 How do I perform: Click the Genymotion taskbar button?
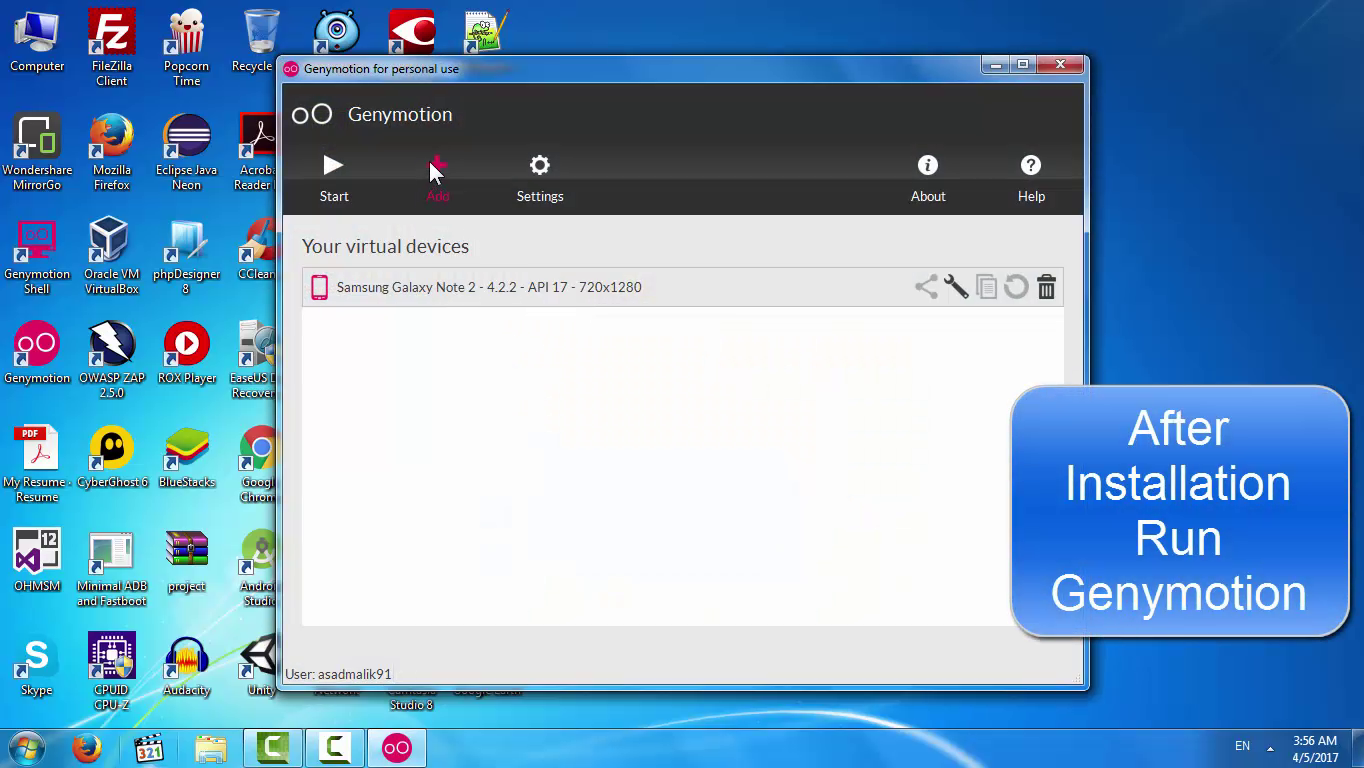(397, 748)
